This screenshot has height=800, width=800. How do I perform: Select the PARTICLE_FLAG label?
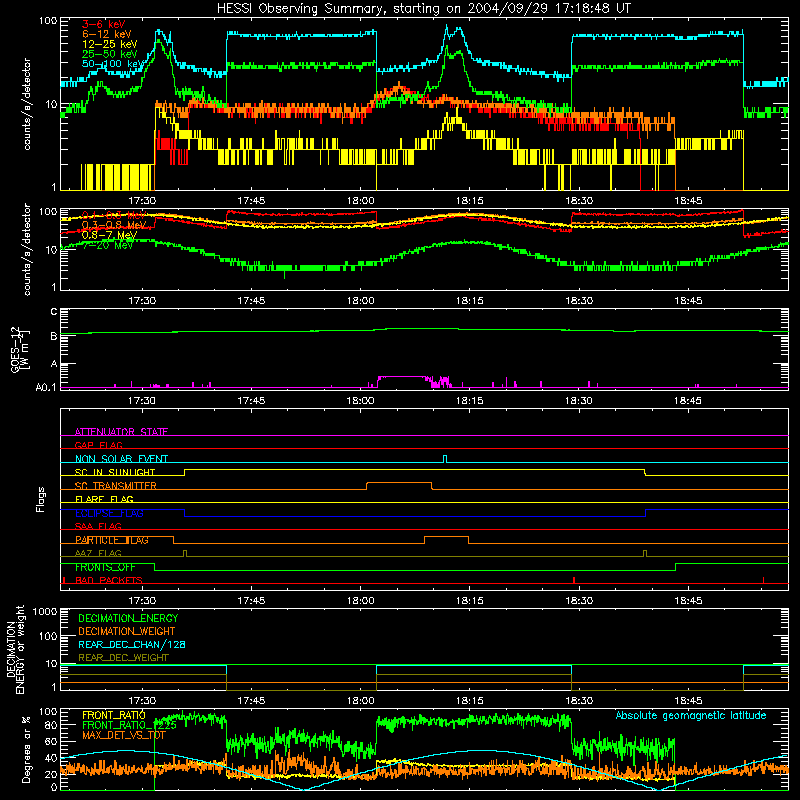click(112, 539)
